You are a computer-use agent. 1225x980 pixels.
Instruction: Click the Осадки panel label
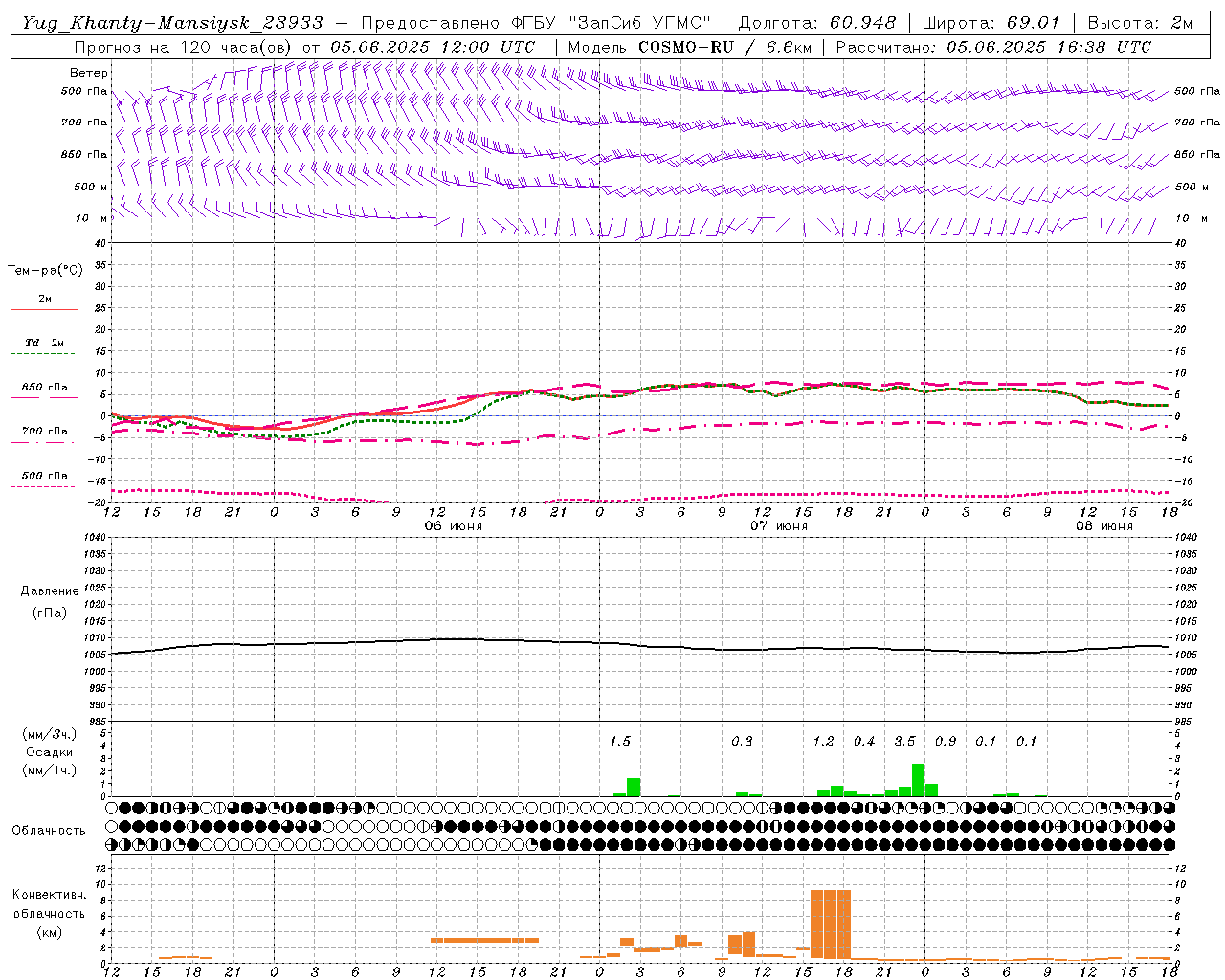coord(50,752)
